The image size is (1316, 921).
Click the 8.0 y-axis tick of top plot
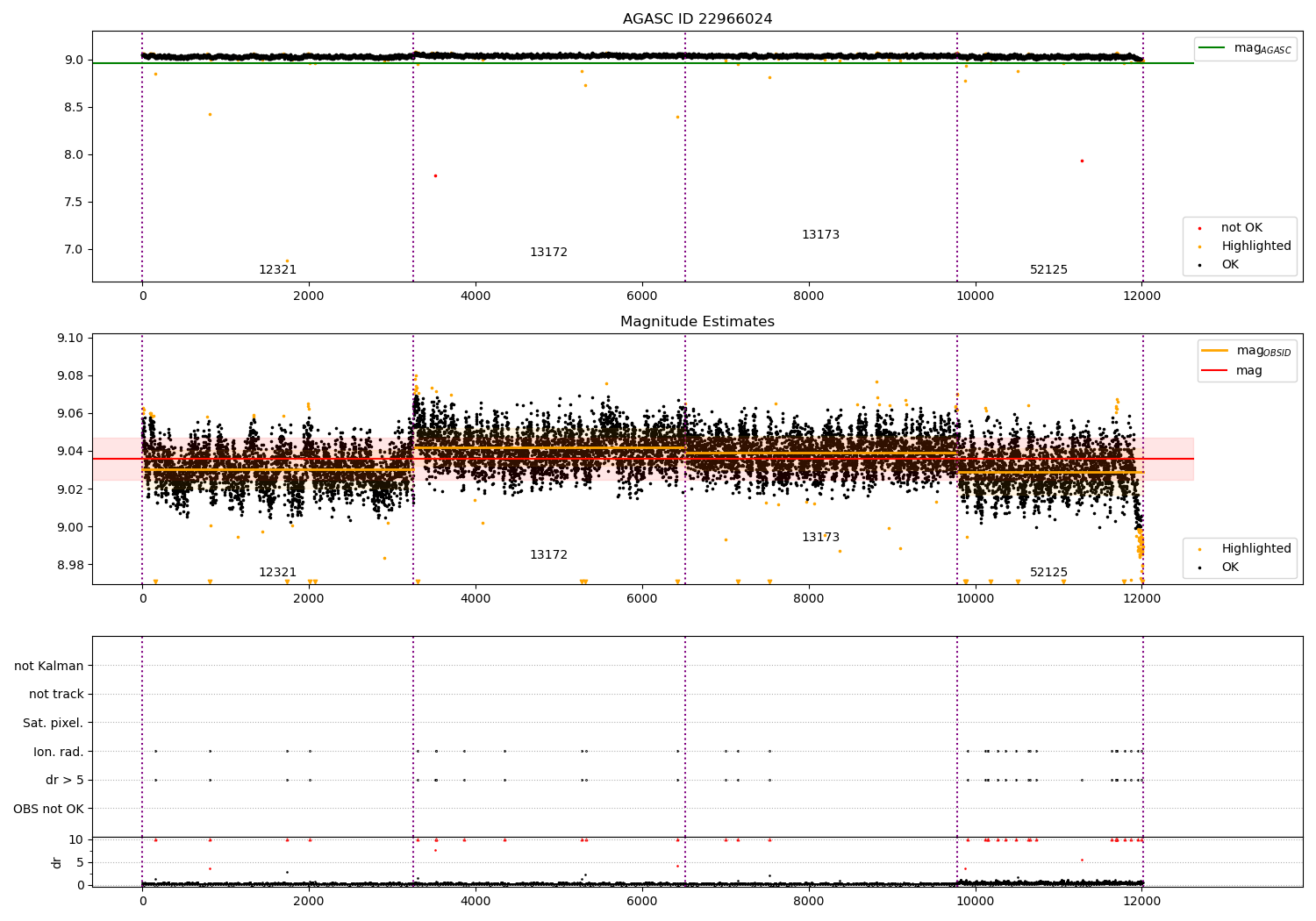[x=74, y=155]
